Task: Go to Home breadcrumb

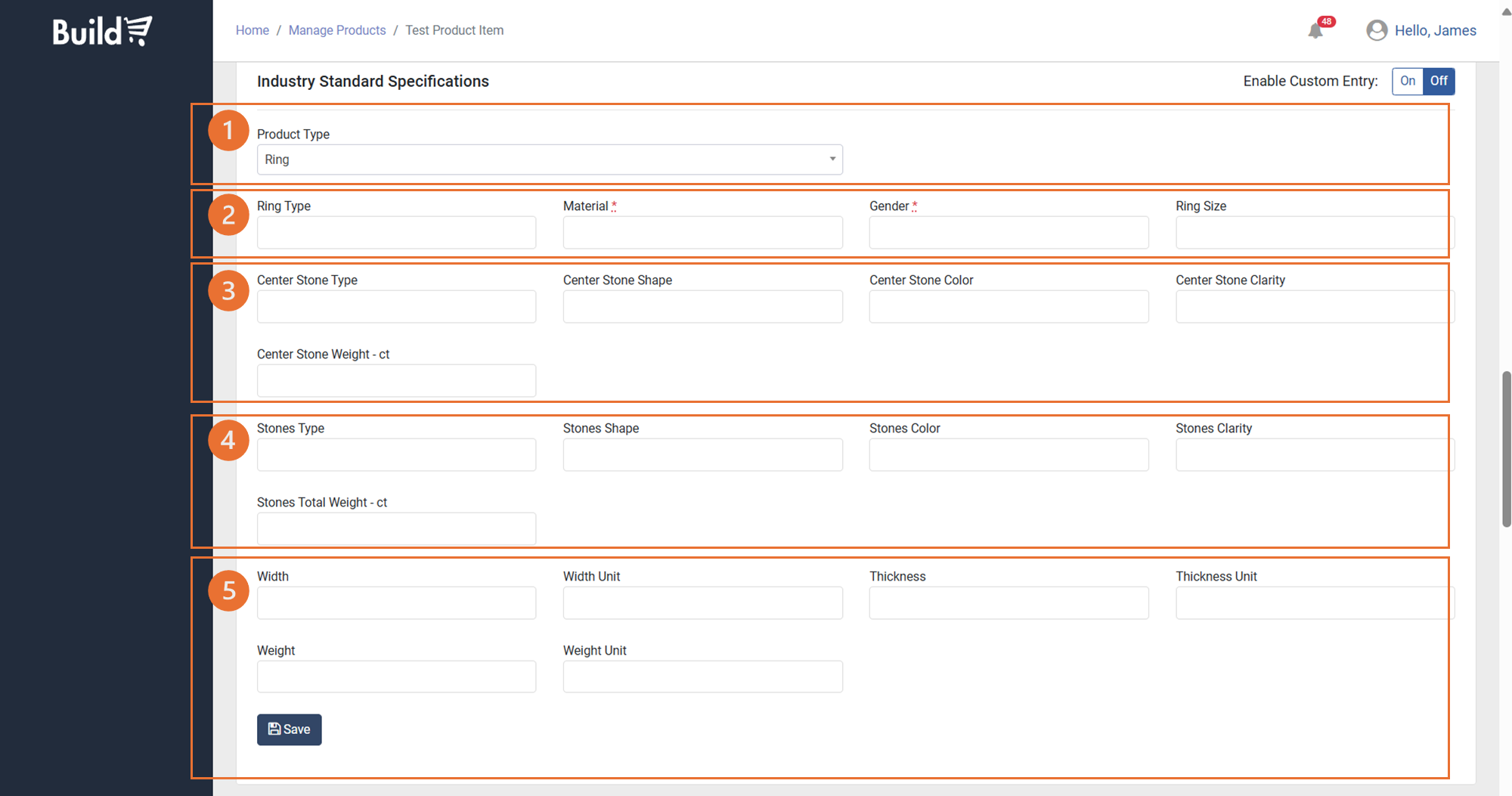Action: pyautogui.click(x=252, y=30)
